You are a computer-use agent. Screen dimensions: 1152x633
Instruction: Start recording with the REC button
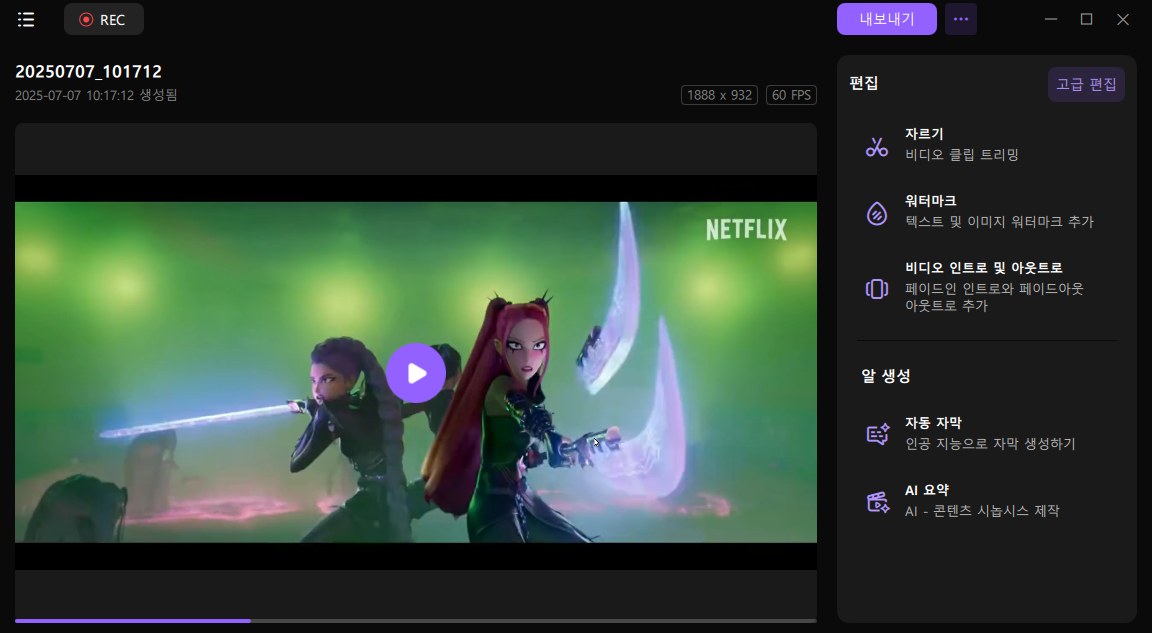pos(104,20)
